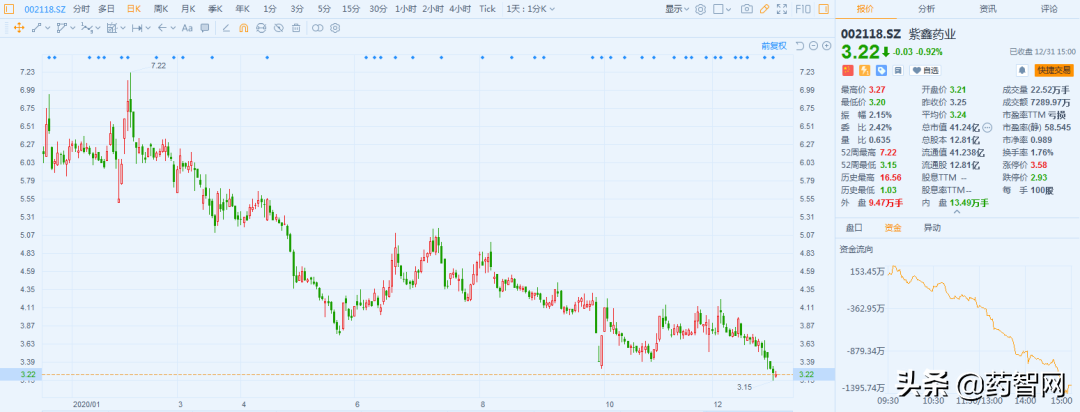Open the 1天:1分K period dropdown
Viewport: 1080px width, 412px height.
tap(530, 9)
